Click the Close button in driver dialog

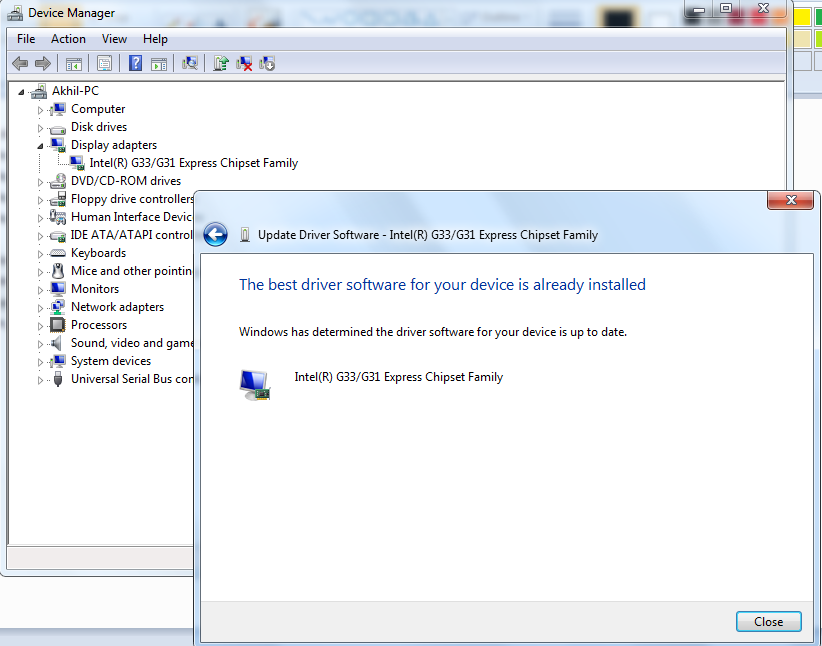pos(769,622)
